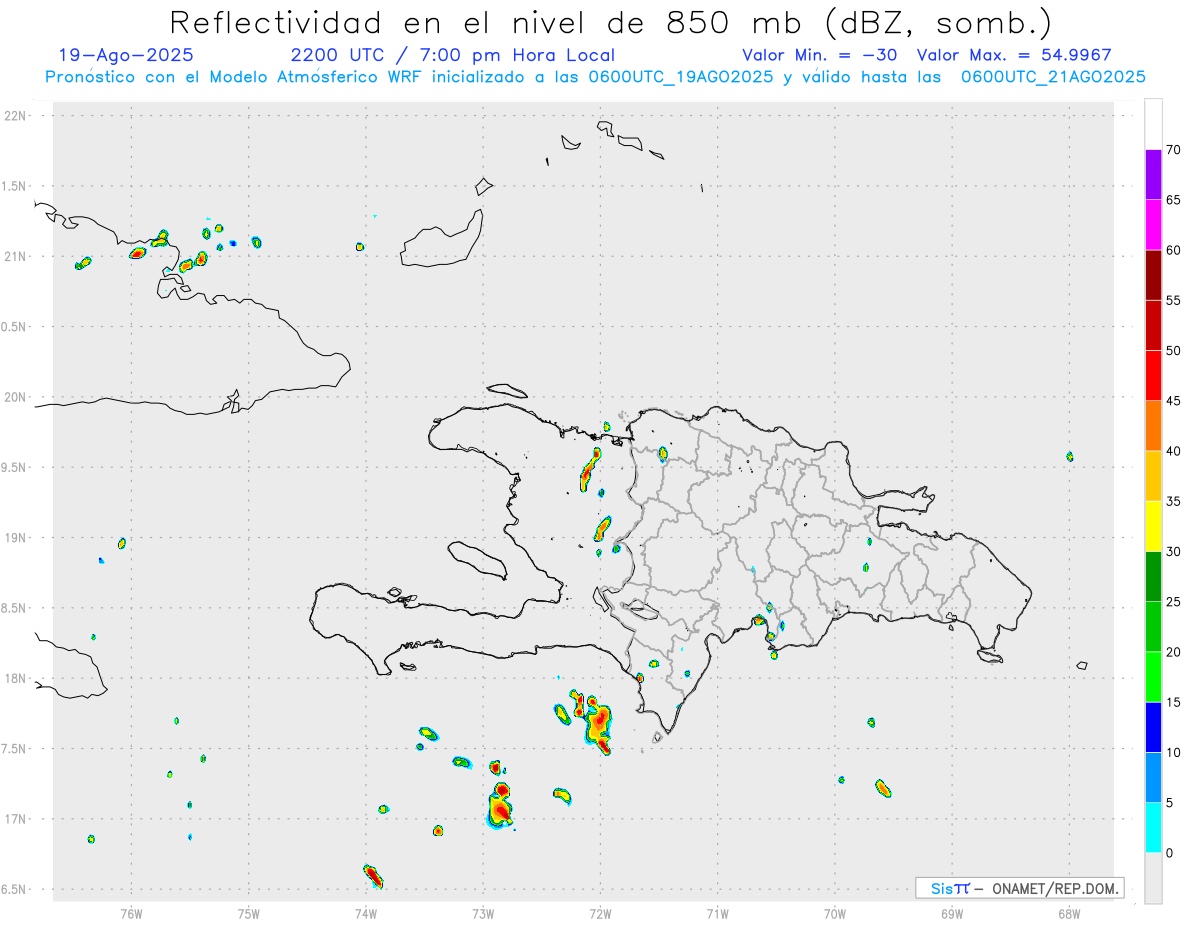Click the '74W' longitude label
Screen dimensions: 1200x927
[366, 913]
